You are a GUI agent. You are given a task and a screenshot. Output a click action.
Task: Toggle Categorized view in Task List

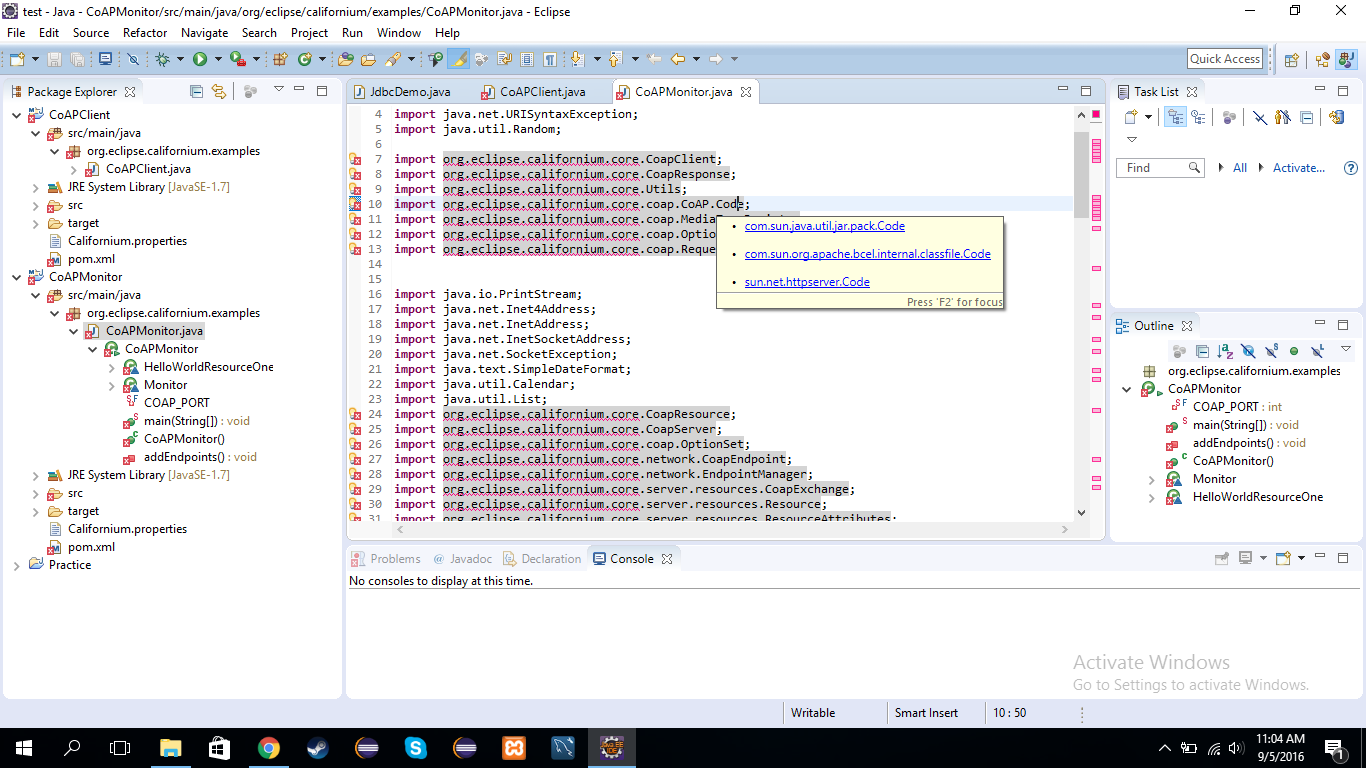pos(1176,117)
